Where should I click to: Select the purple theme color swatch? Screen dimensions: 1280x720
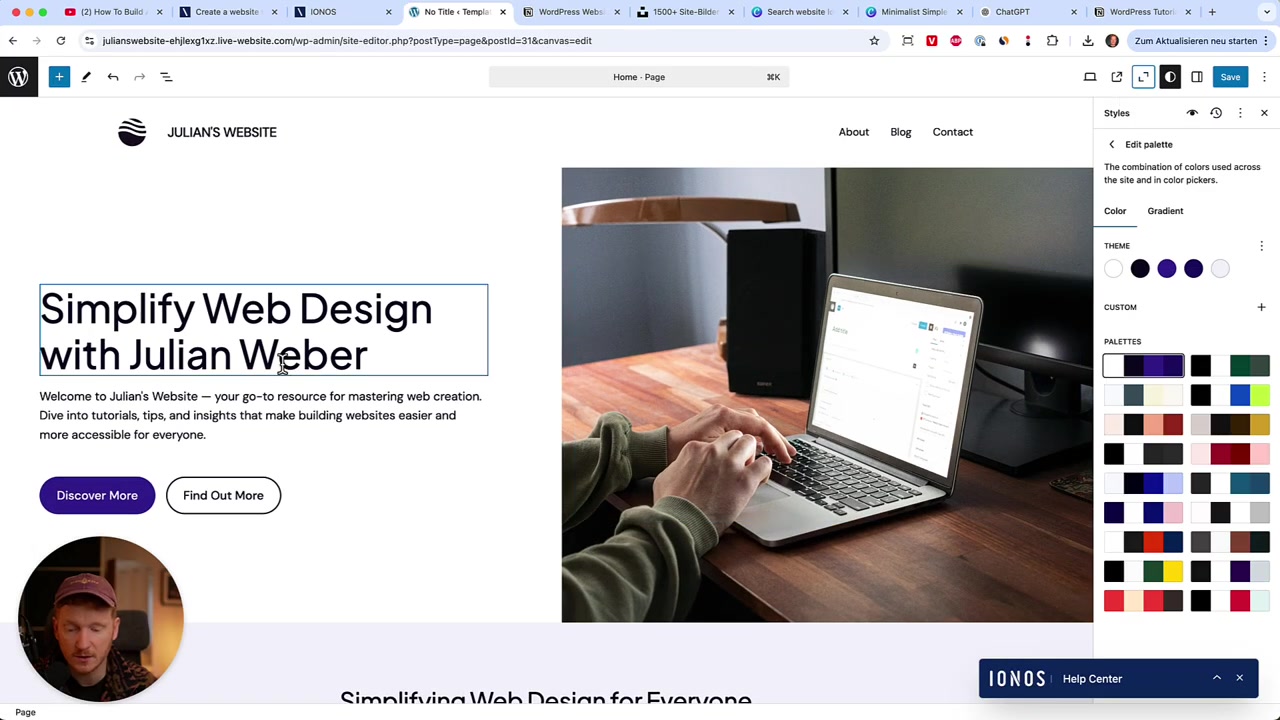[x=1167, y=268]
